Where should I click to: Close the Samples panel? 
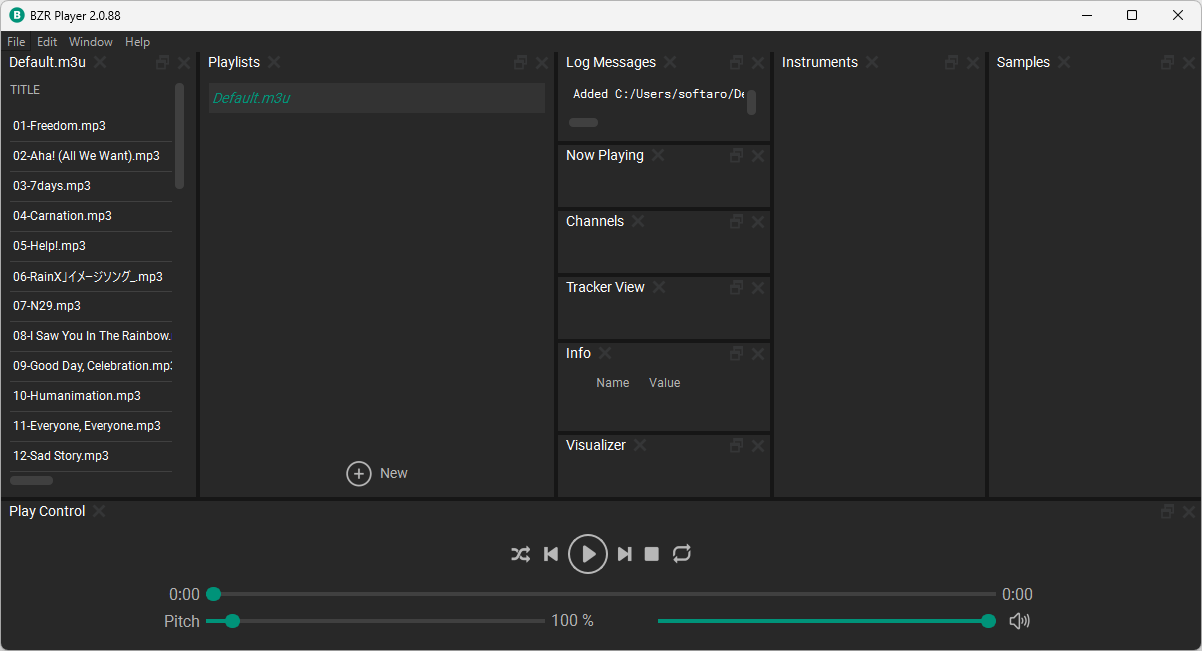(1189, 63)
